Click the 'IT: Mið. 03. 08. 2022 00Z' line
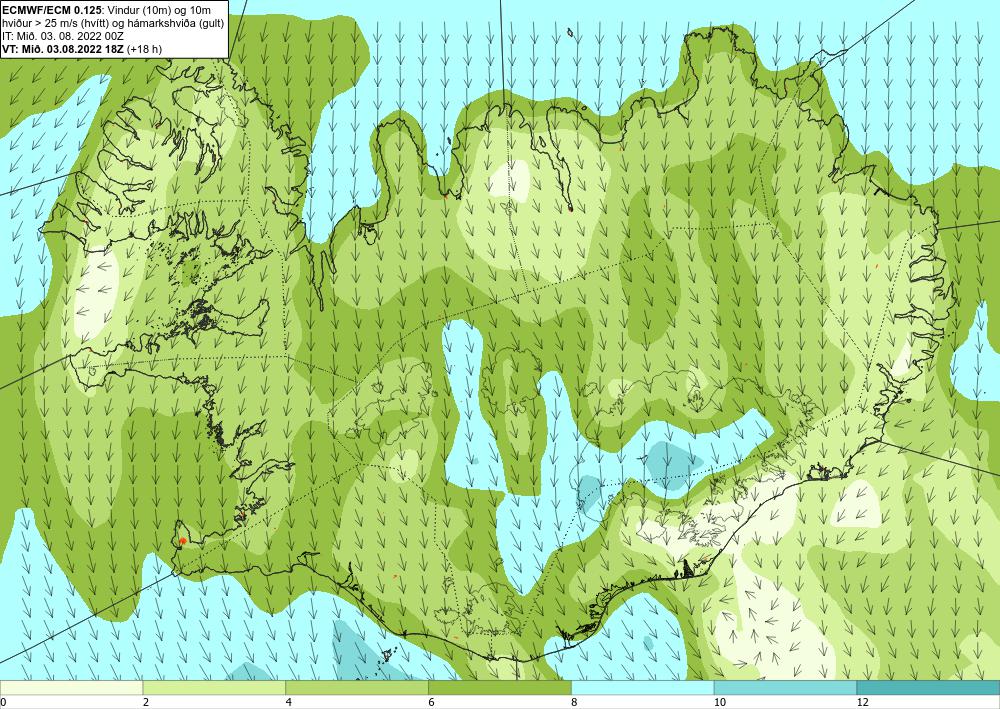The image size is (1000, 709). [x=63, y=36]
